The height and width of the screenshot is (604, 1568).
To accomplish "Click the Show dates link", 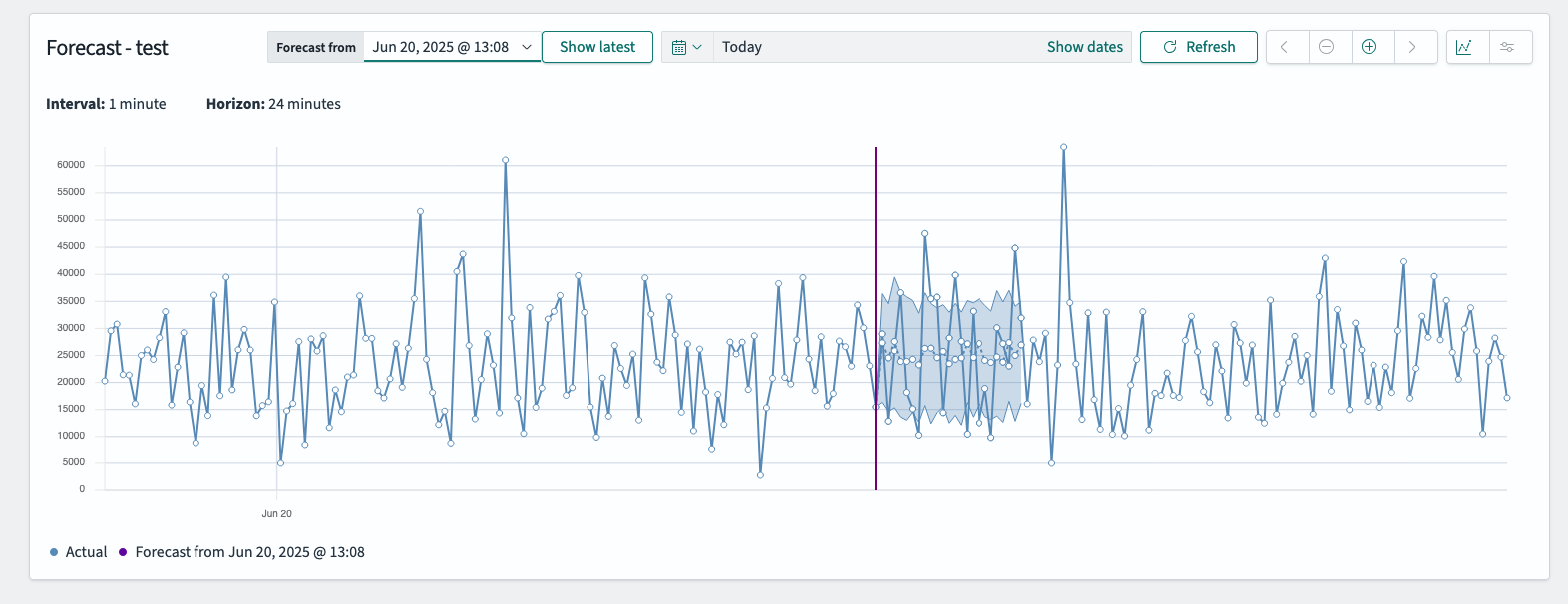I will coord(1084,47).
